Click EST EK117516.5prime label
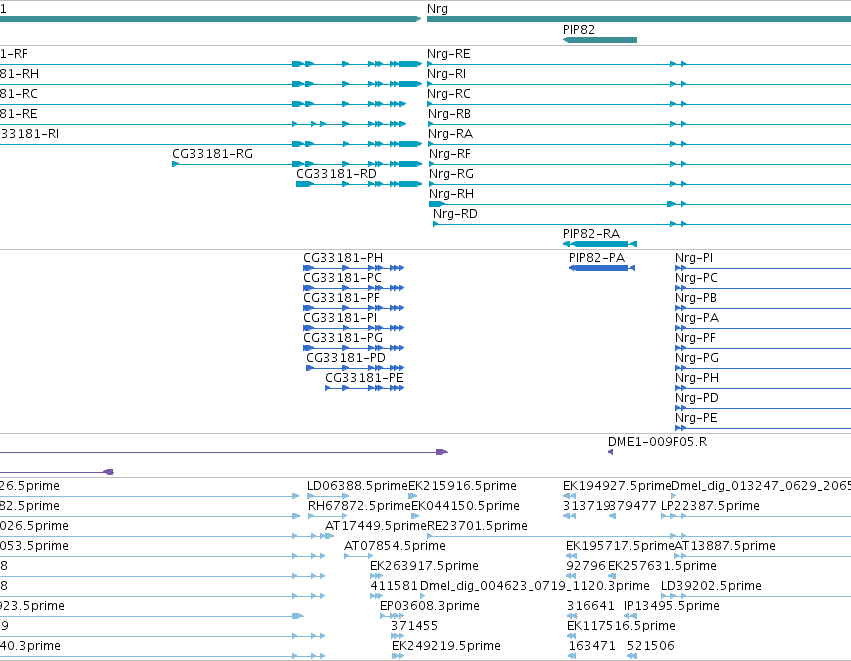This screenshot has height=661, width=851. coord(621,626)
